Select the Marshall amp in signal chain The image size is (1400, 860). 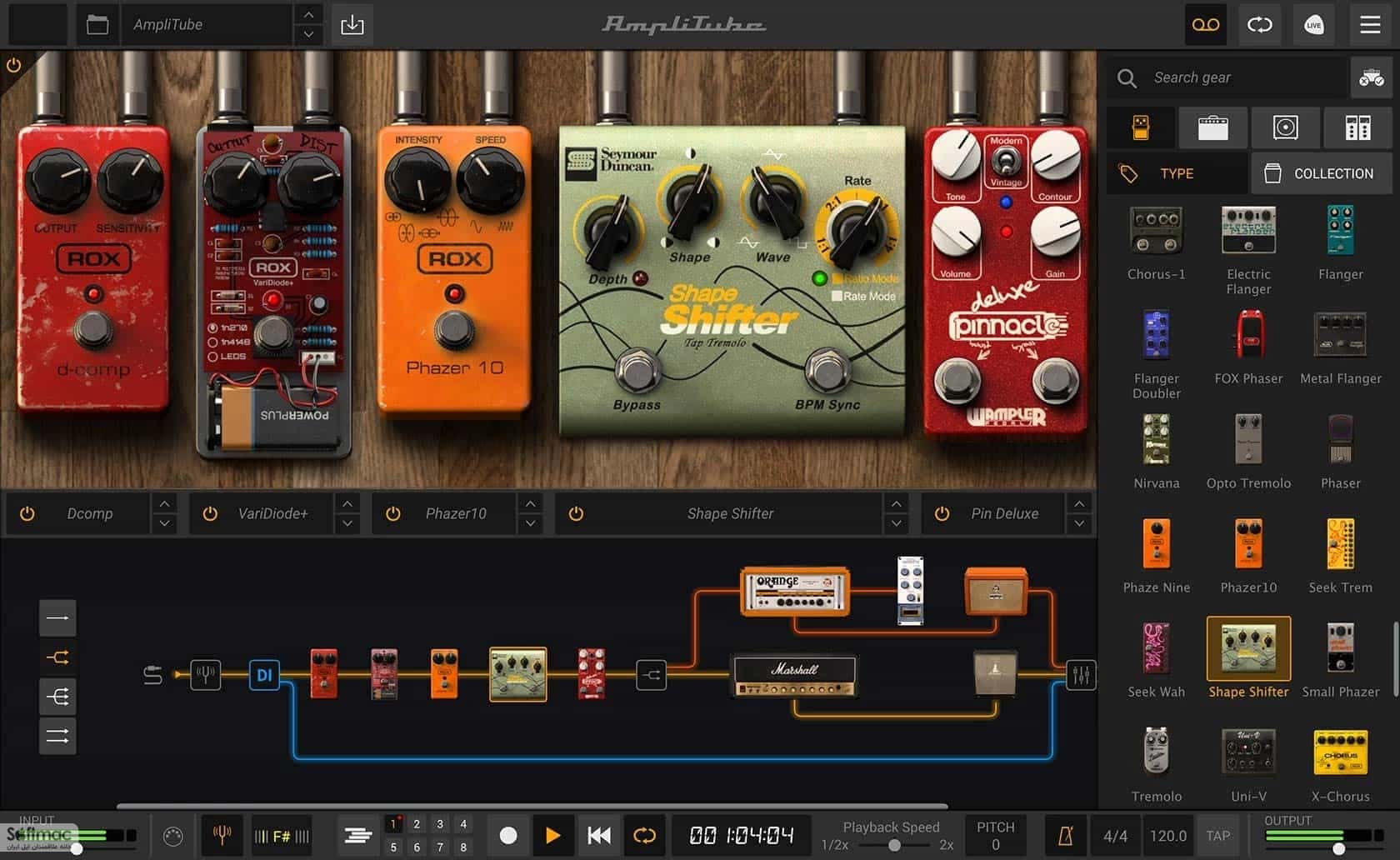(x=794, y=675)
